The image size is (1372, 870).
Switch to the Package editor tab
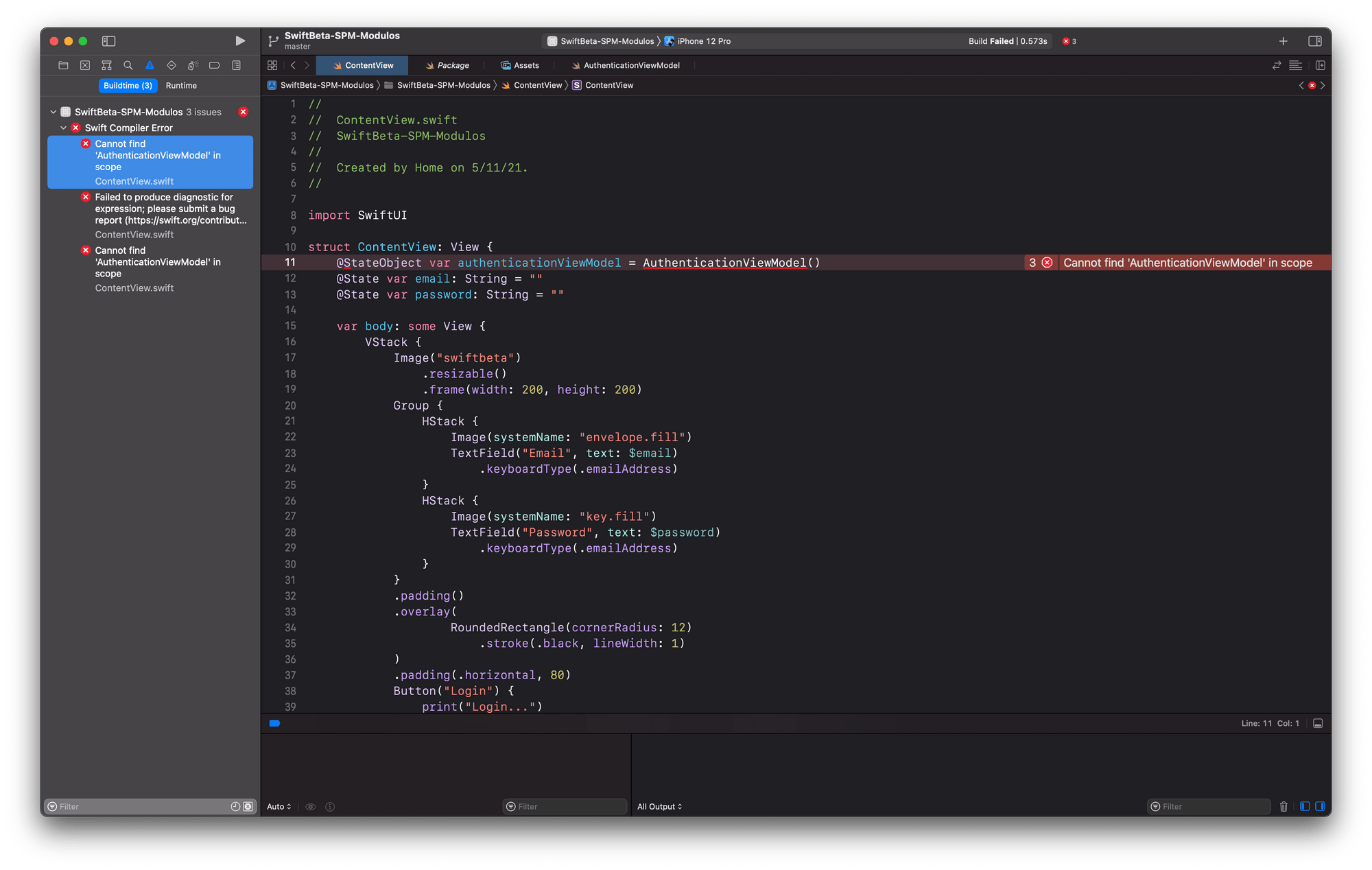click(x=447, y=65)
